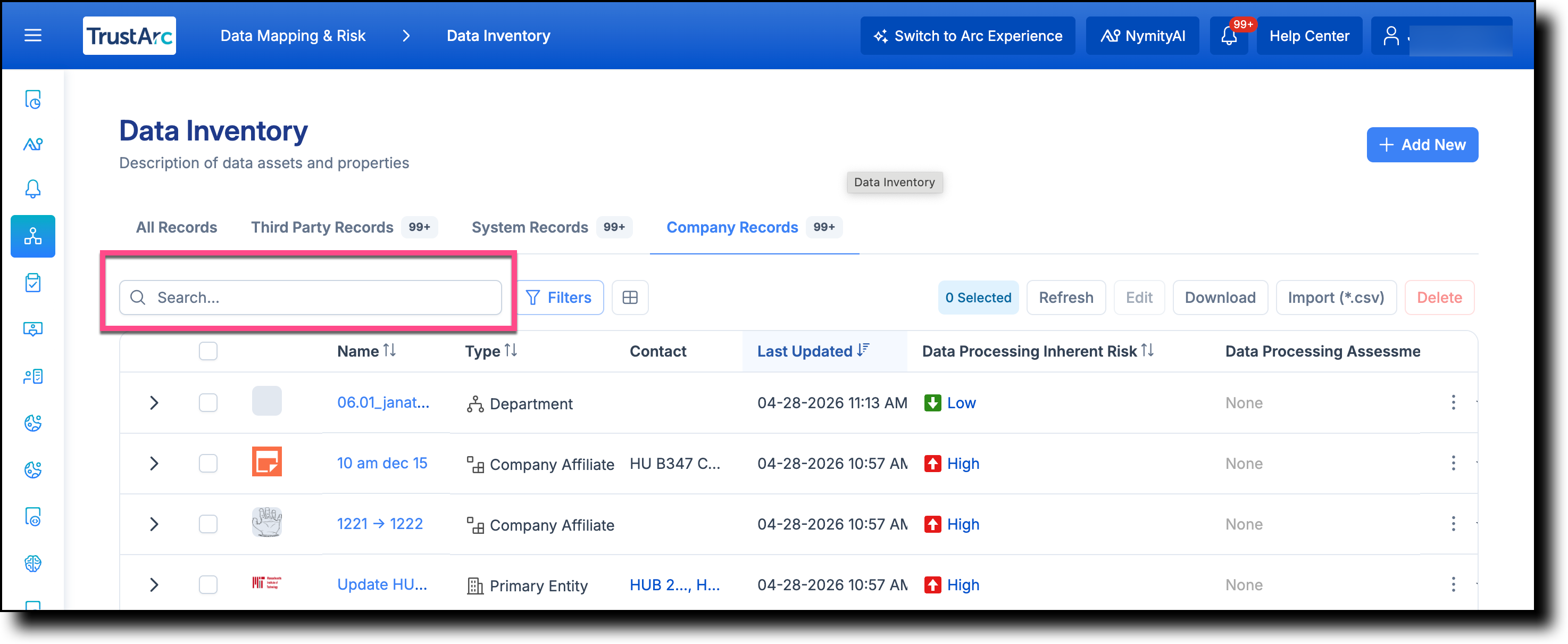Toggle the select-all header checkbox
The image size is (1568, 644).
coord(208,351)
